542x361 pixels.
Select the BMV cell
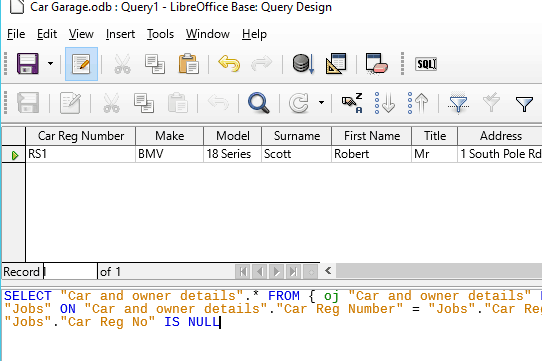click(169, 154)
